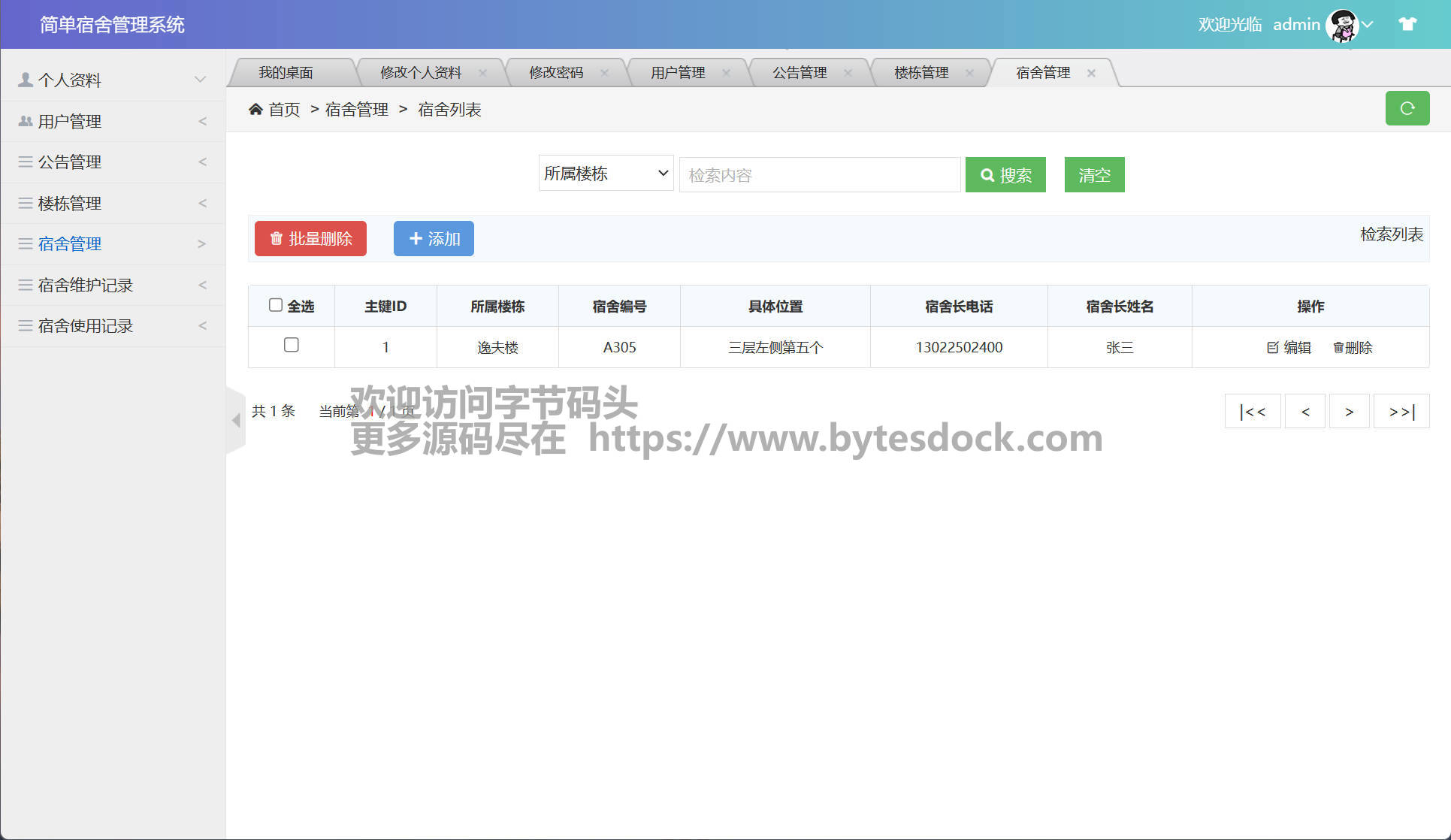The image size is (1451, 840).
Task: Close the 楼栋管理 tab with its X
Action: pyautogui.click(x=969, y=73)
